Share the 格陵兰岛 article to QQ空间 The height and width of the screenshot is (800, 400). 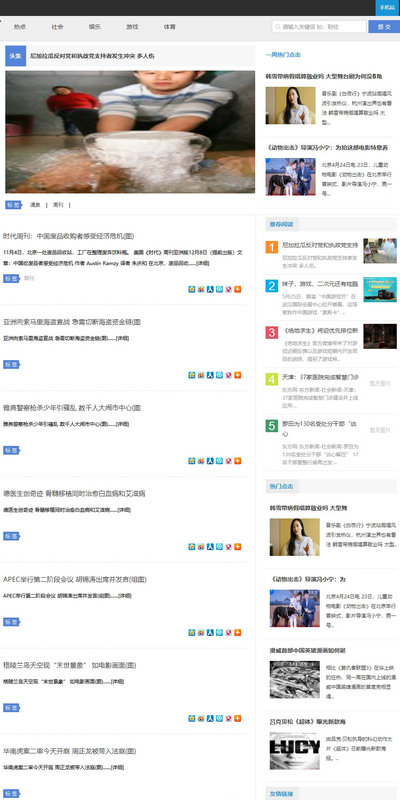pos(192,718)
